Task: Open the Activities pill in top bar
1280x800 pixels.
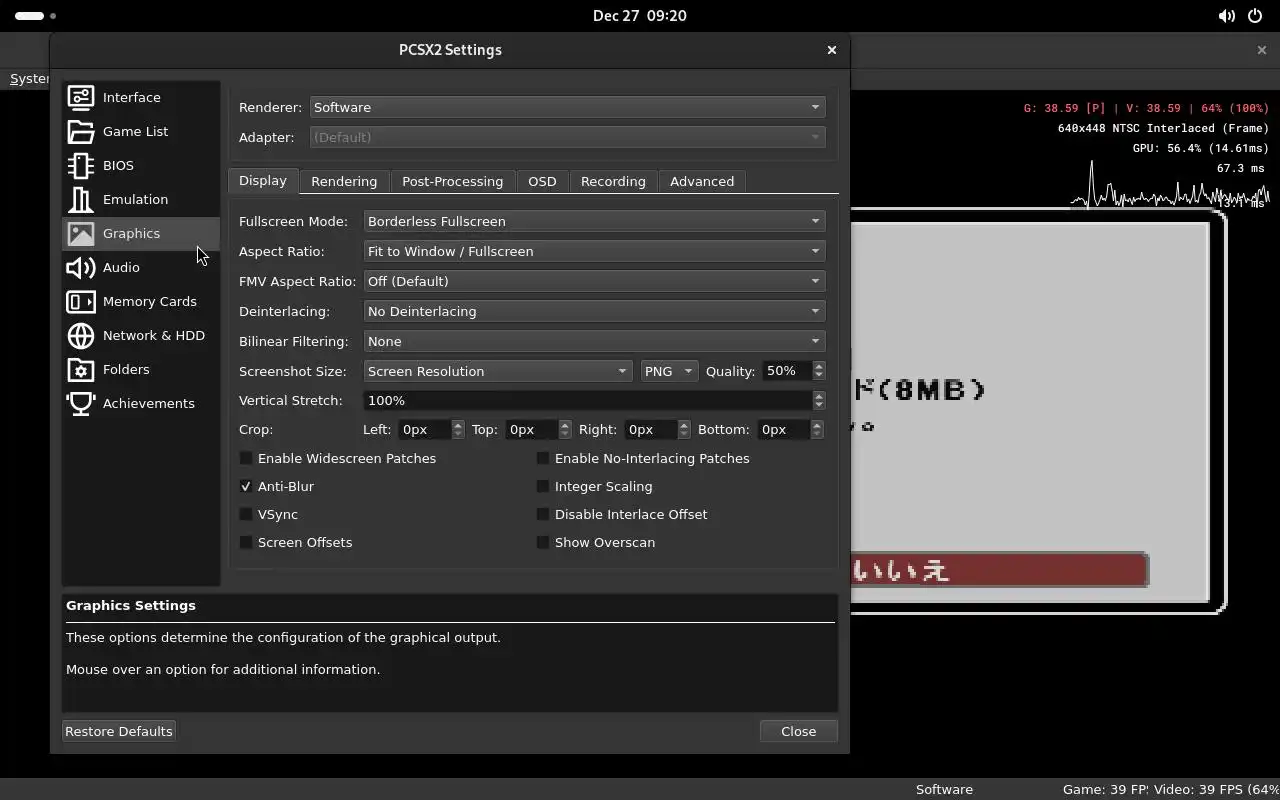Action: point(35,16)
